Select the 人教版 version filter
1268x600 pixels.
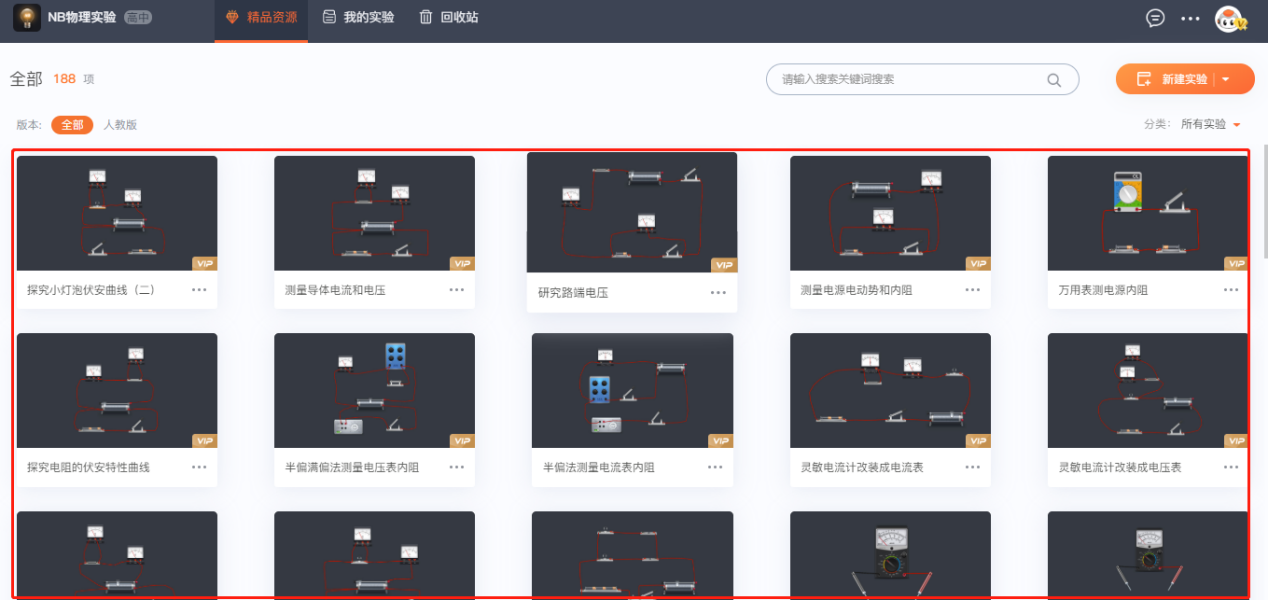[120, 125]
